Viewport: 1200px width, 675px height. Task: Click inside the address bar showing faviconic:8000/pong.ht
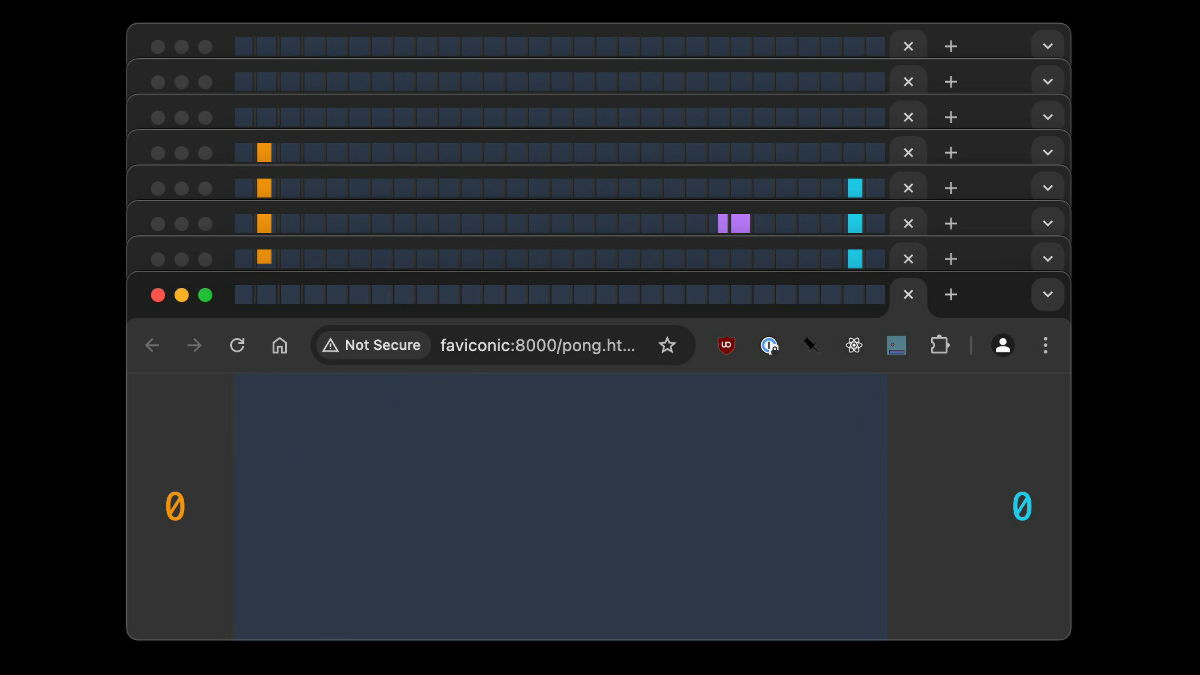click(x=537, y=345)
